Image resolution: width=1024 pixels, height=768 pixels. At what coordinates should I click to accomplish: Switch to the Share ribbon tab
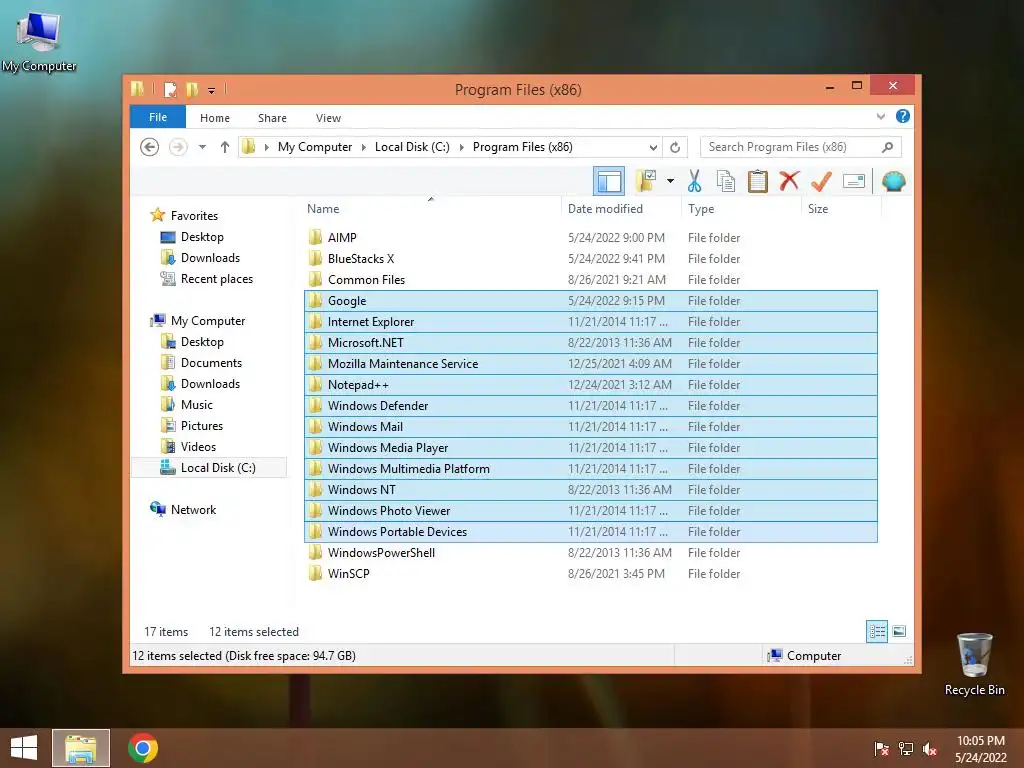click(272, 118)
